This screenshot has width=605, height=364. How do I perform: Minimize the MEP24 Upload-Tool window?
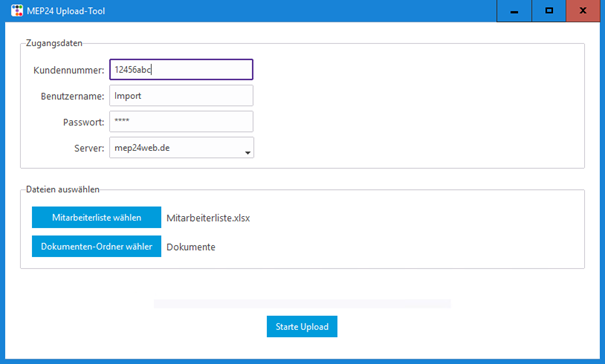pos(514,11)
